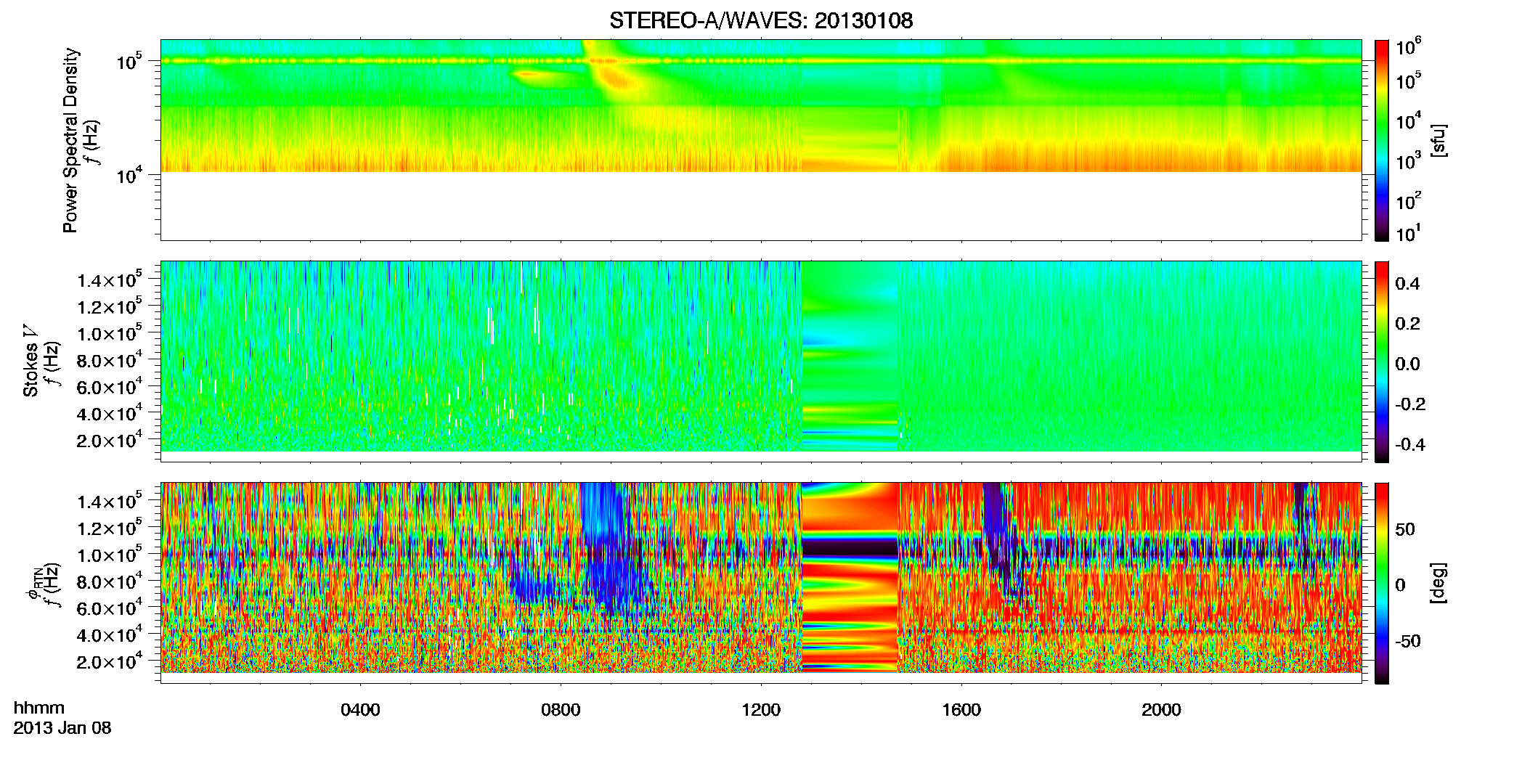Click the 0800 time axis label
The image size is (1522, 784).
point(561,710)
